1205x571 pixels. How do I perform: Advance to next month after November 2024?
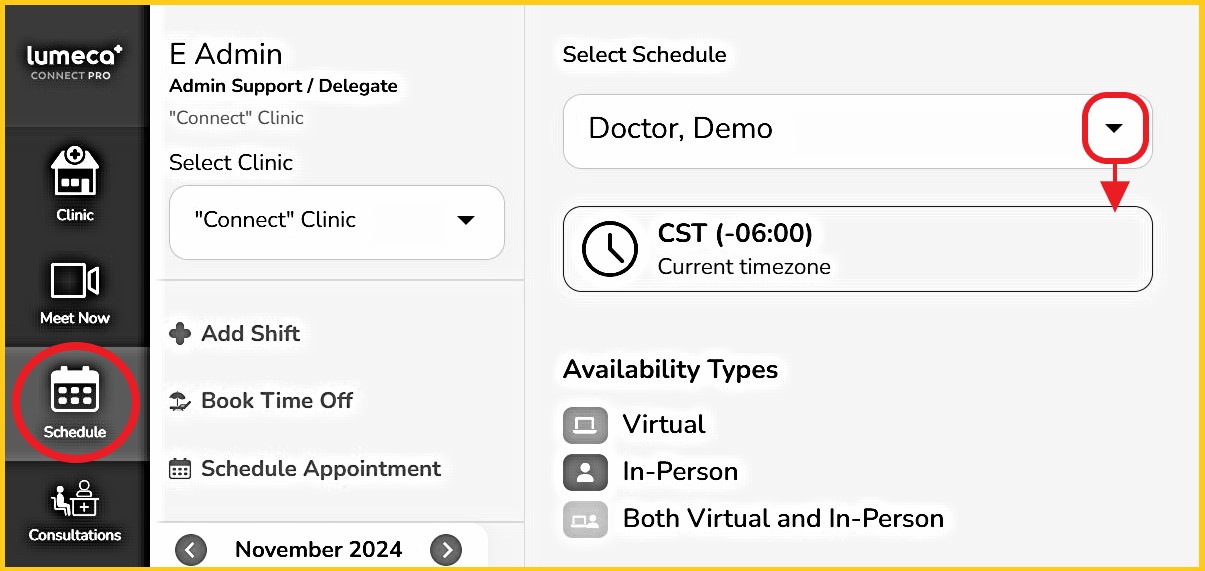pyautogui.click(x=446, y=549)
